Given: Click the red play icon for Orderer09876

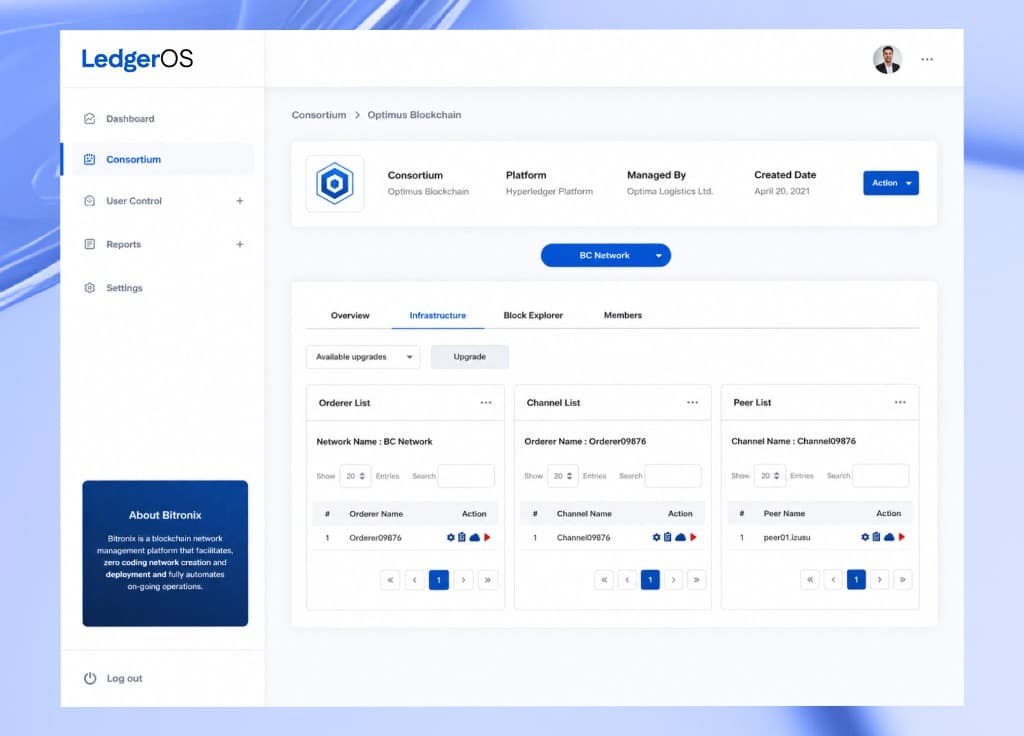Looking at the screenshot, I should [x=487, y=537].
